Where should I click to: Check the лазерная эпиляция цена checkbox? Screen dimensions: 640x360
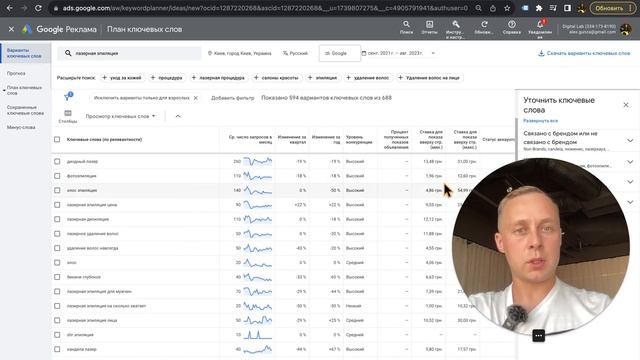tap(57, 205)
